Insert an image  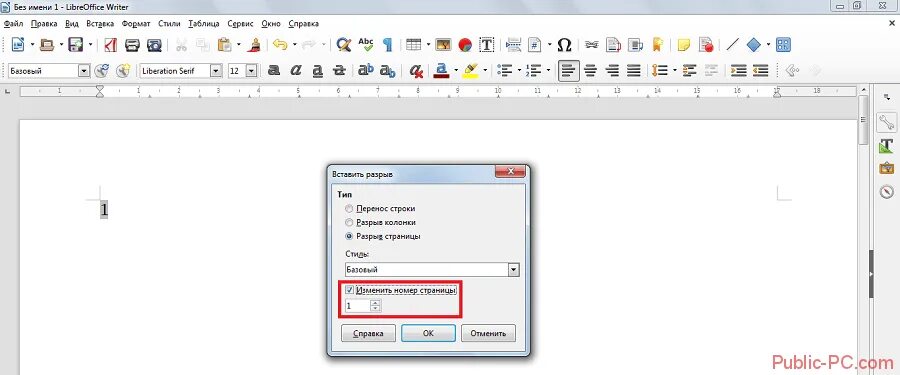[443, 44]
